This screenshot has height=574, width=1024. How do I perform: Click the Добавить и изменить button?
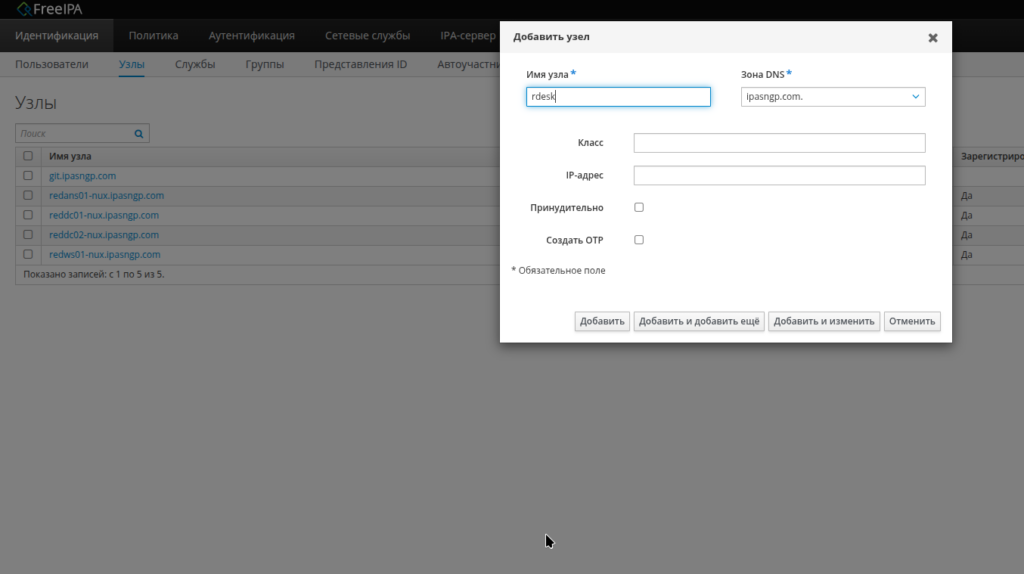tap(824, 321)
